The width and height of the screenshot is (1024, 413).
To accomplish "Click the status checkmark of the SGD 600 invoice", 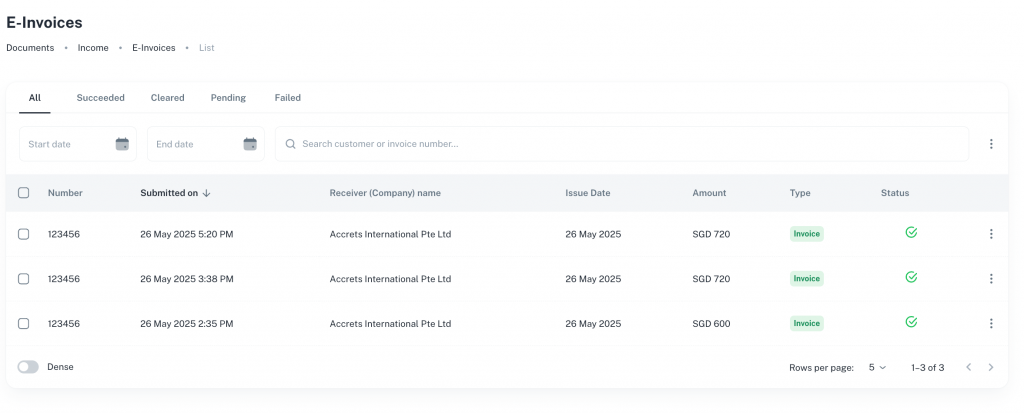I will click(x=911, y=322).
